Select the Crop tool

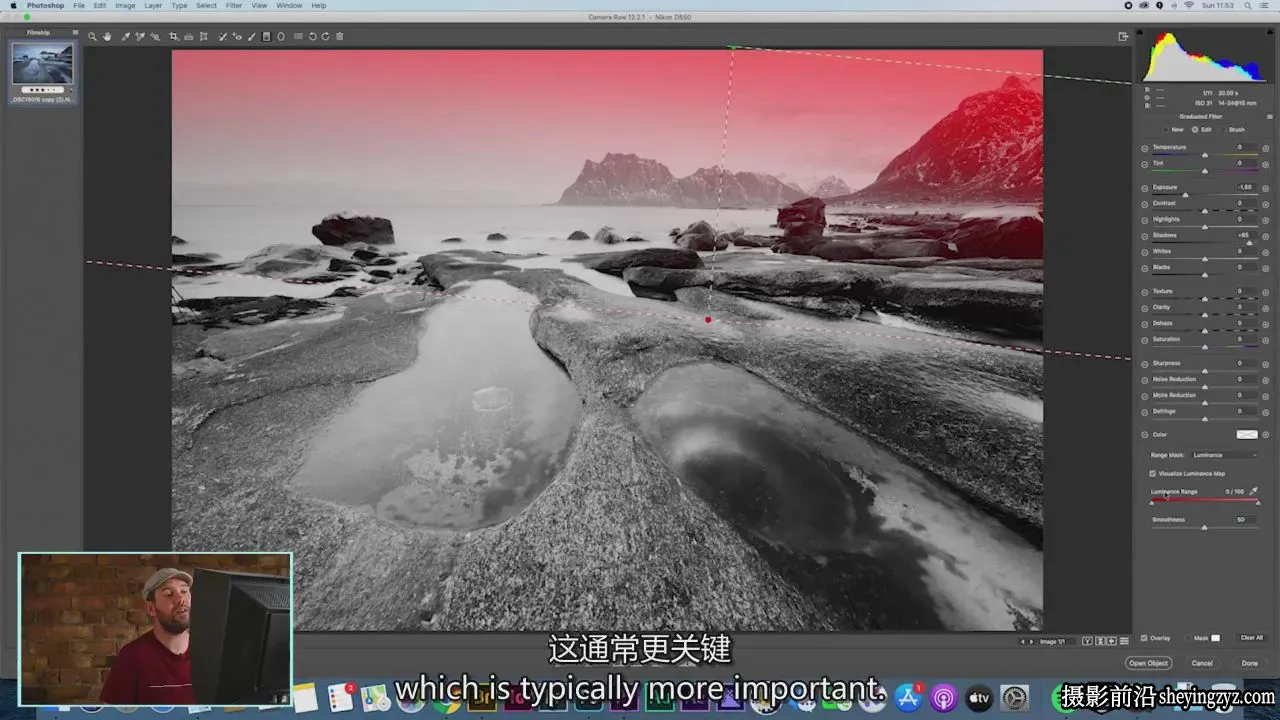pyautogui.click(x=174, y=36)
